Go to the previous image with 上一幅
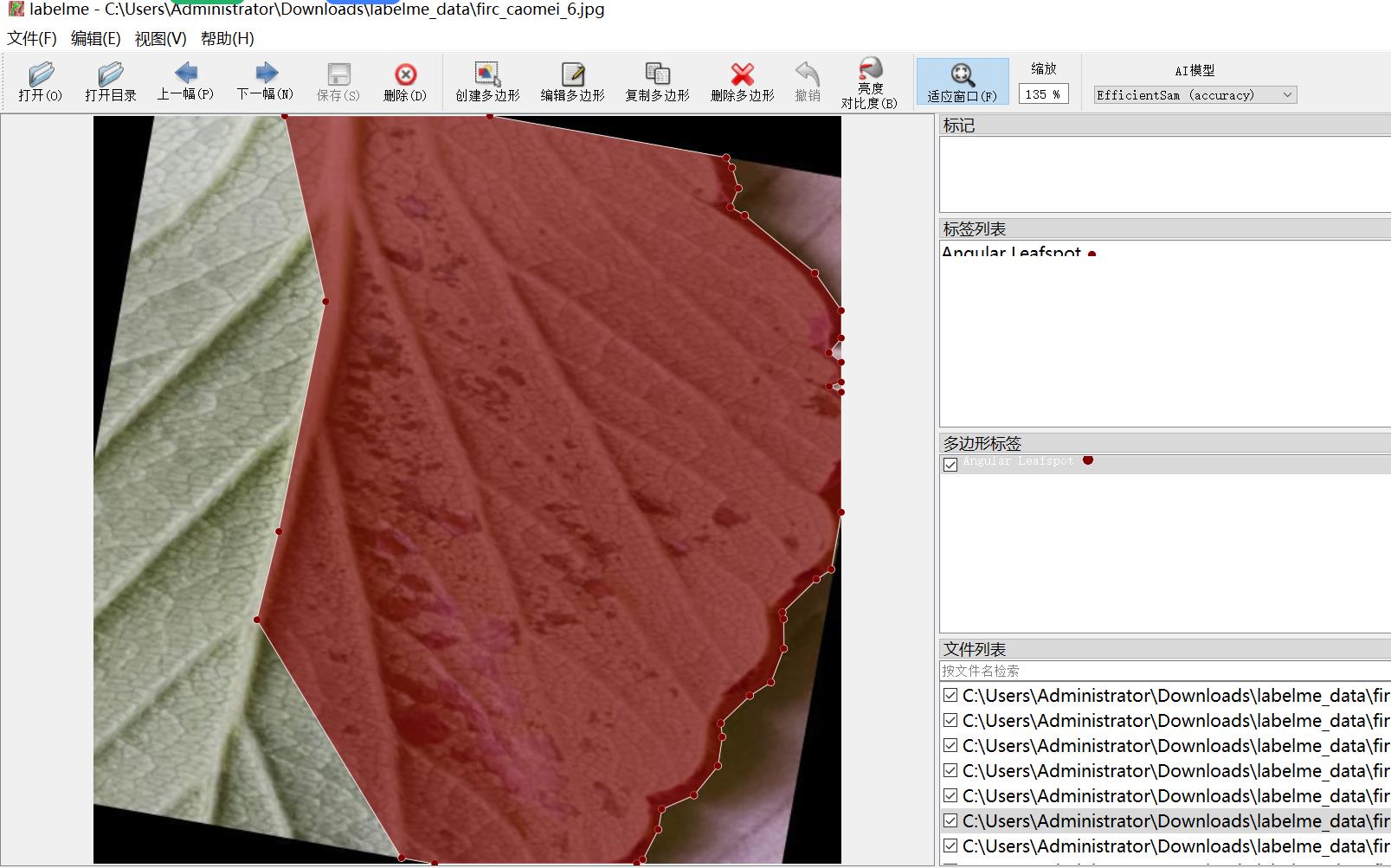This screenshot has height=868, width=1391. coord(184,82)
